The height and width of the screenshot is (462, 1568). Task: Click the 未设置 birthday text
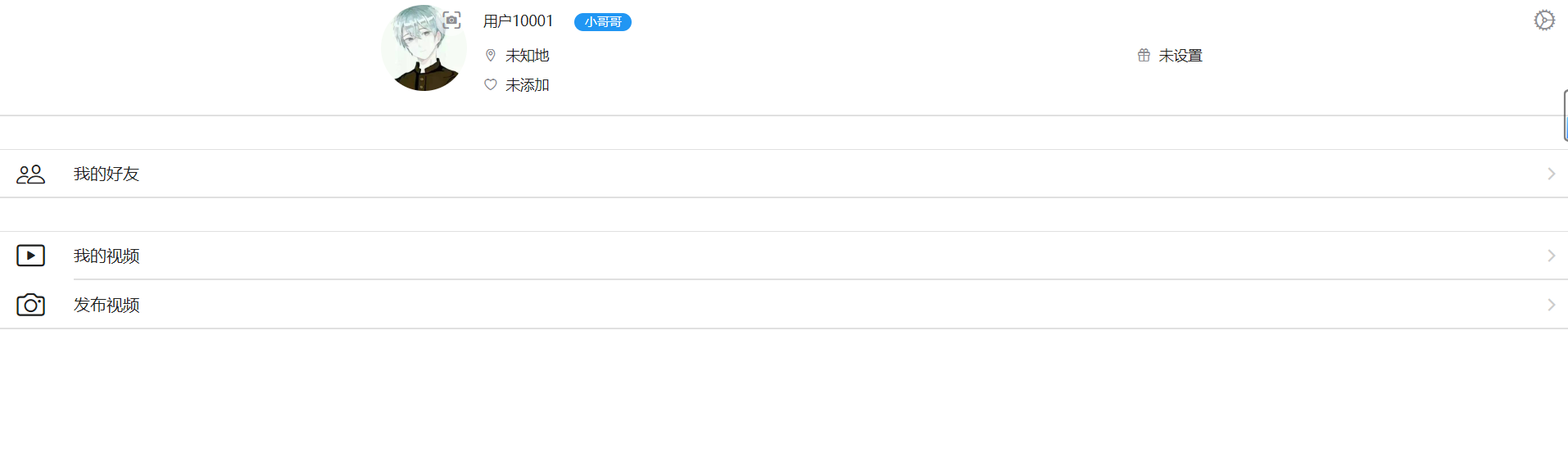click(1180, 56)
